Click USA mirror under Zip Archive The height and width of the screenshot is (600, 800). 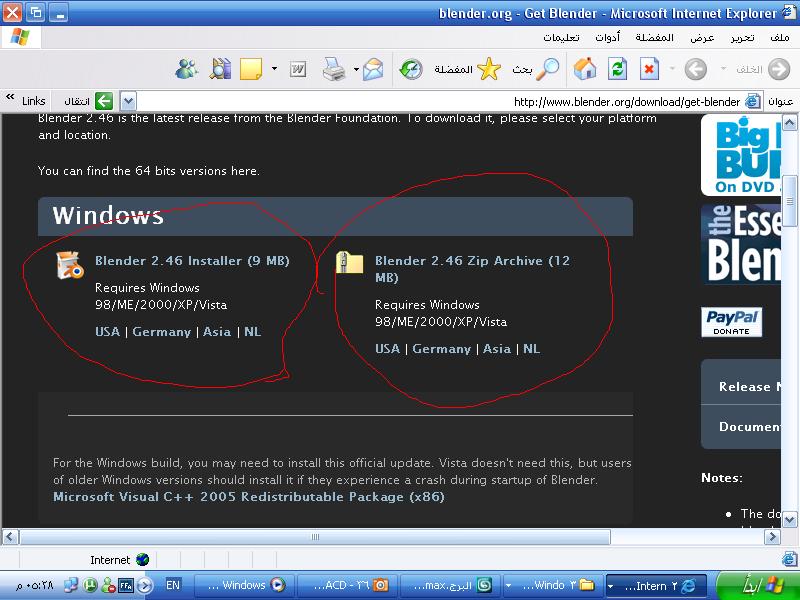(x=388, y=349)
